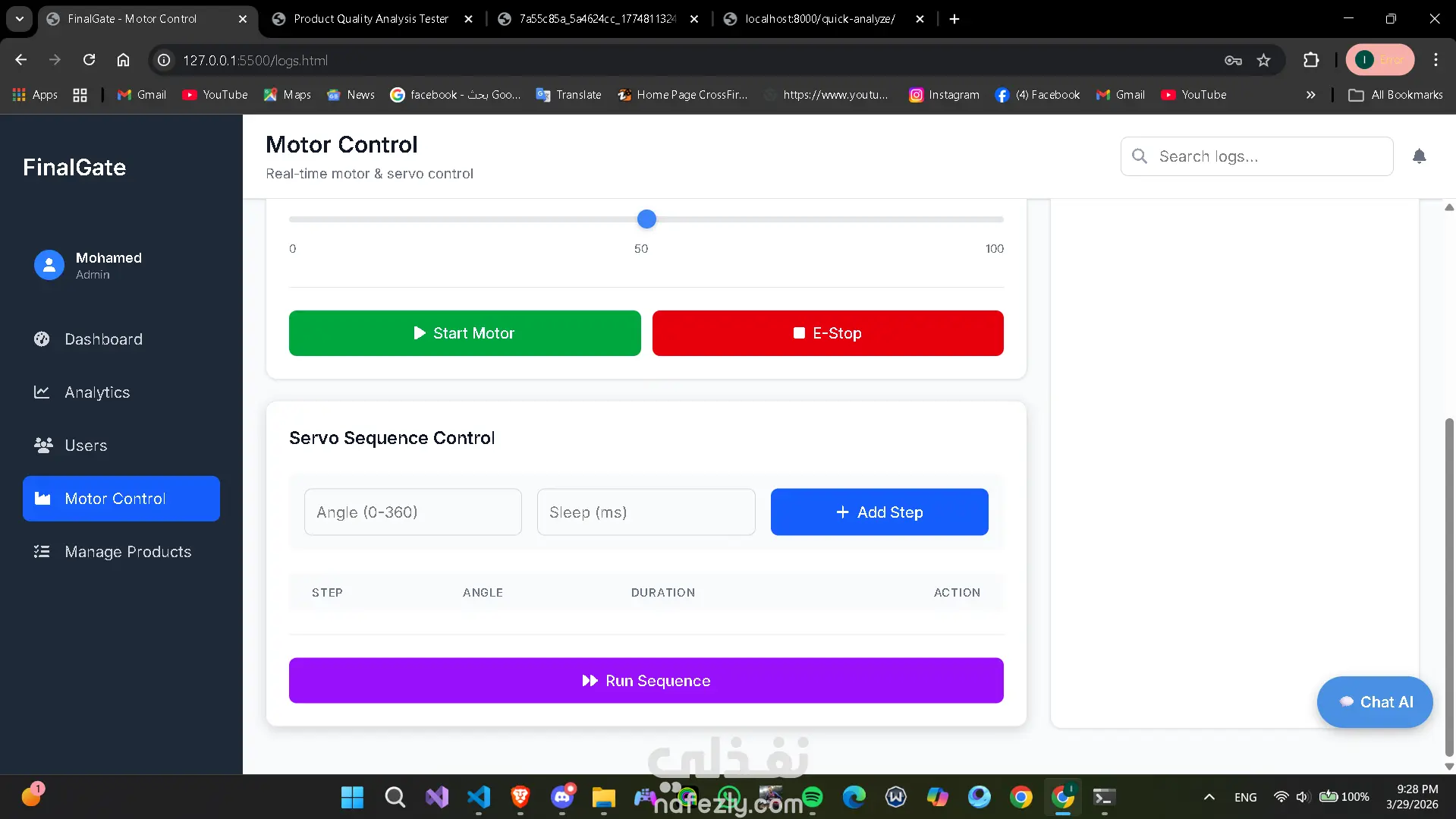Click the purple Run Sequence button

coord(646,681)
